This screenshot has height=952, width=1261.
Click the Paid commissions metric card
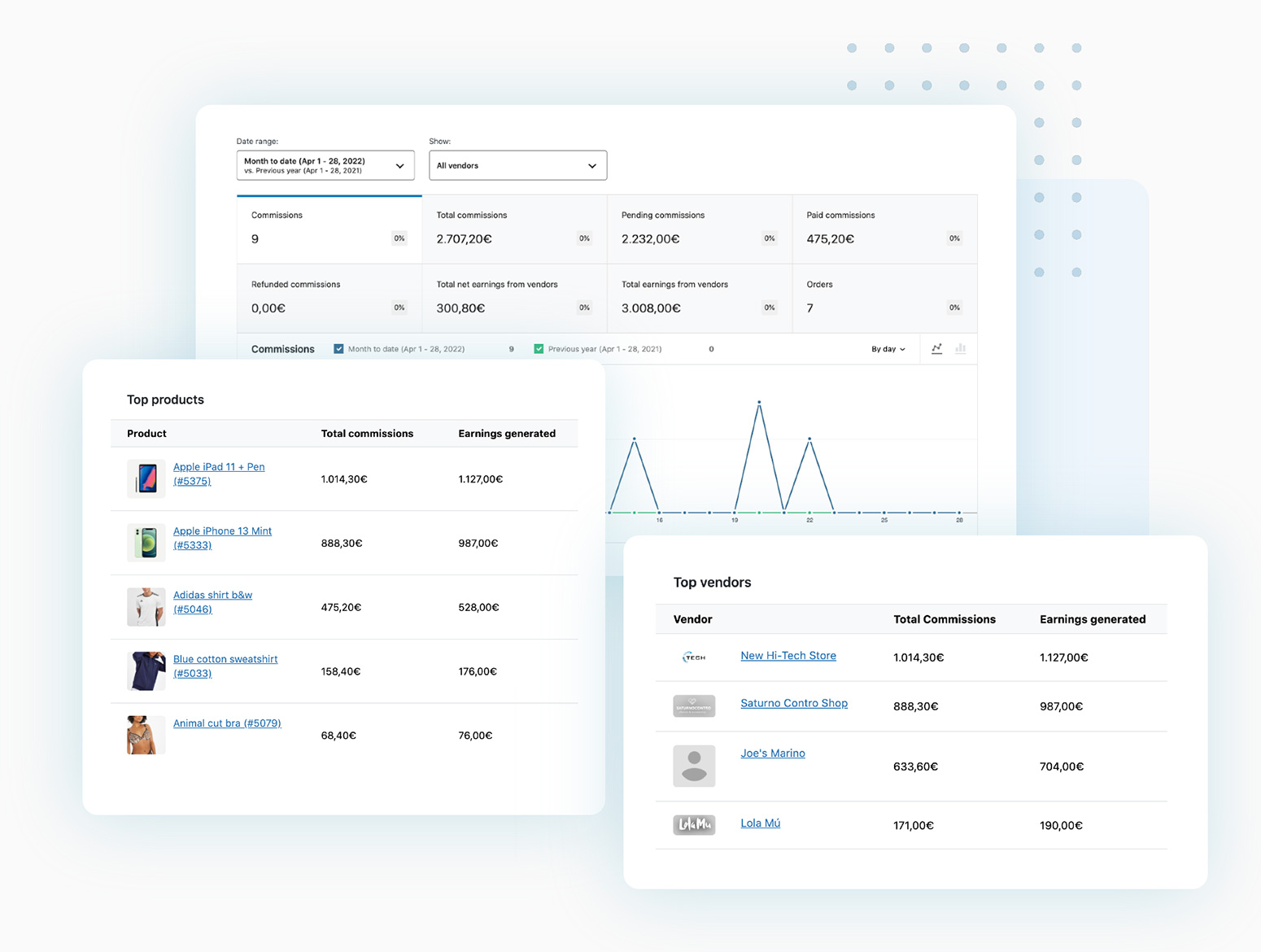point(884,228)
